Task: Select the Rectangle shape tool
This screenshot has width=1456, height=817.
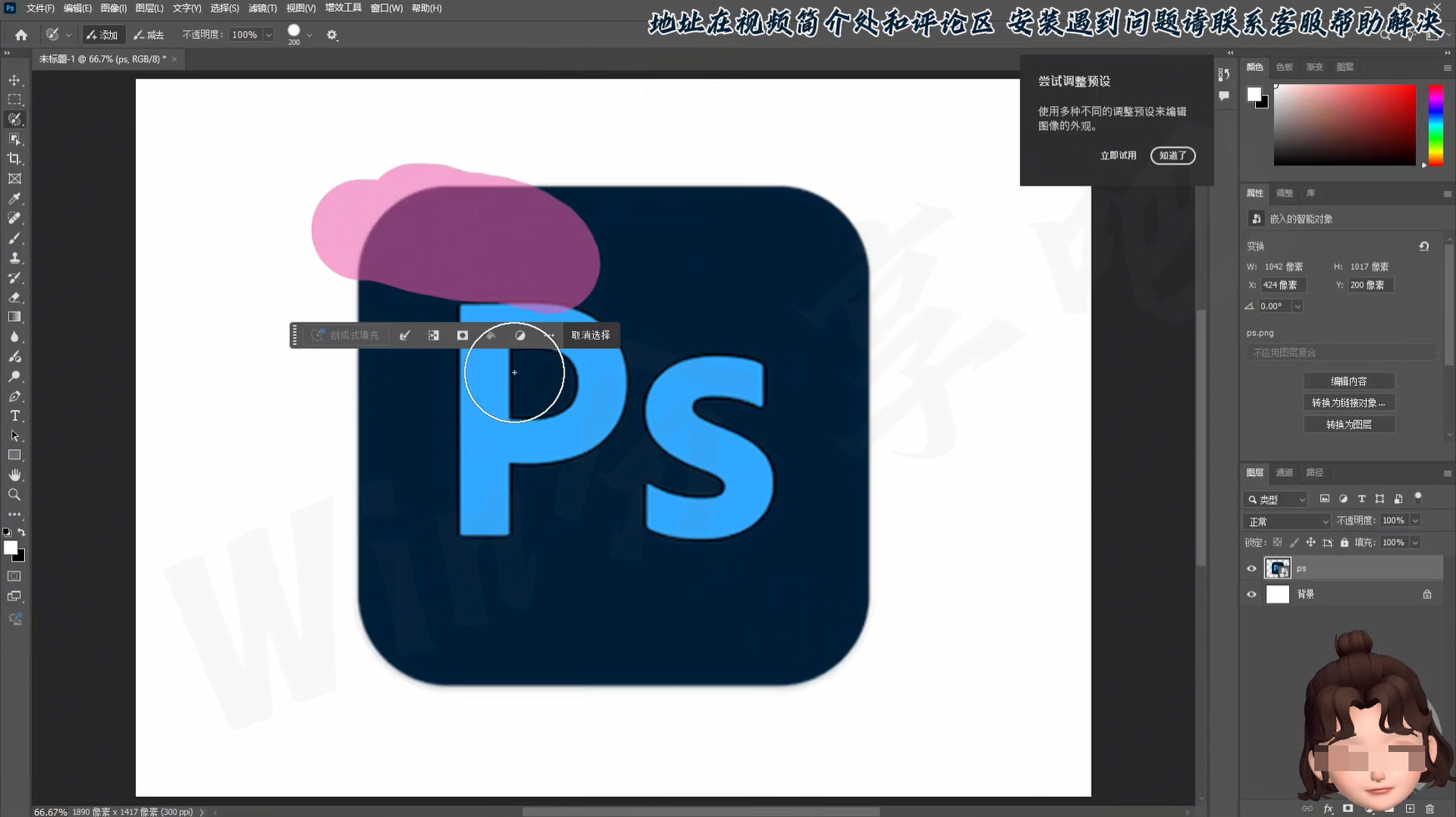Action: tap(14, 455)
